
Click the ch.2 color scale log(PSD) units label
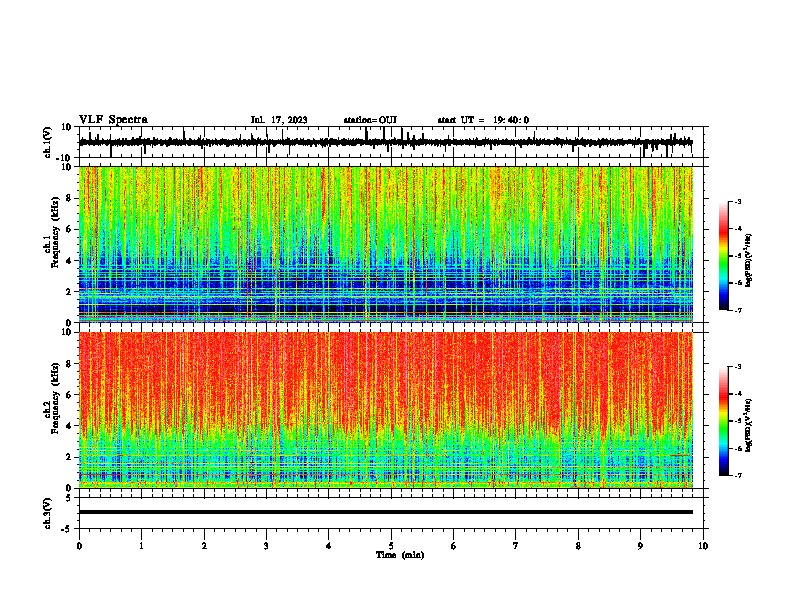(x=748, y=426)
